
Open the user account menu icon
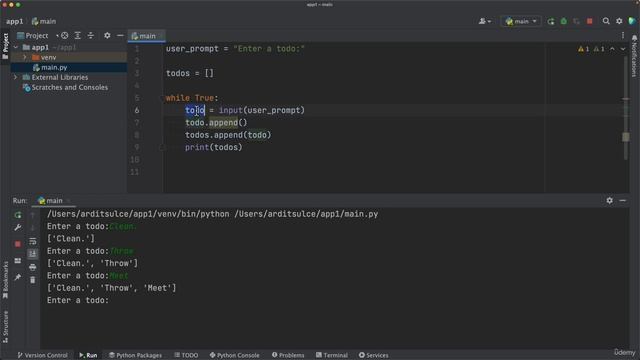click(484, 21)
